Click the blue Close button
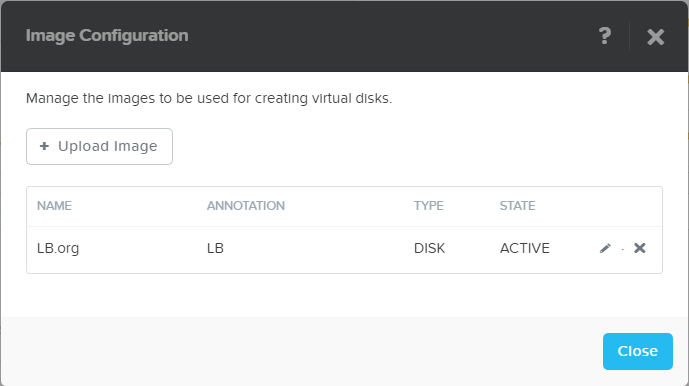The width and height of the screenshot is (689, 386). [638, 351]
